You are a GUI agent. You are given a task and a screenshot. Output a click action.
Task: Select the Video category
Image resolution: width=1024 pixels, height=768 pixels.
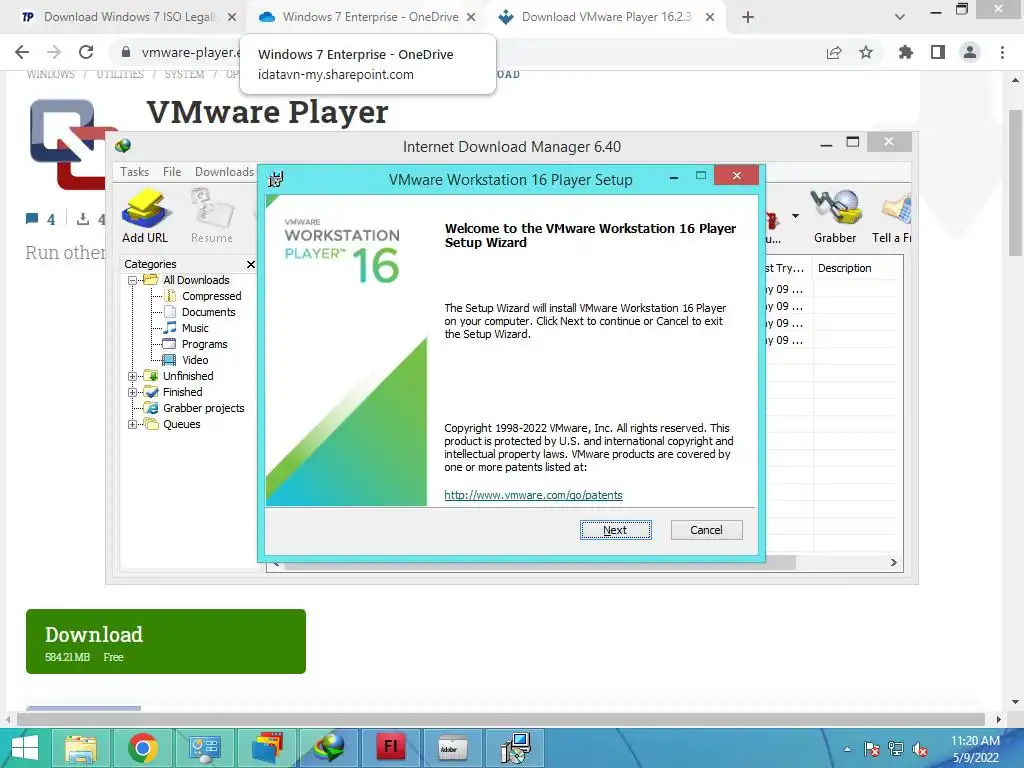click(195, 360)
